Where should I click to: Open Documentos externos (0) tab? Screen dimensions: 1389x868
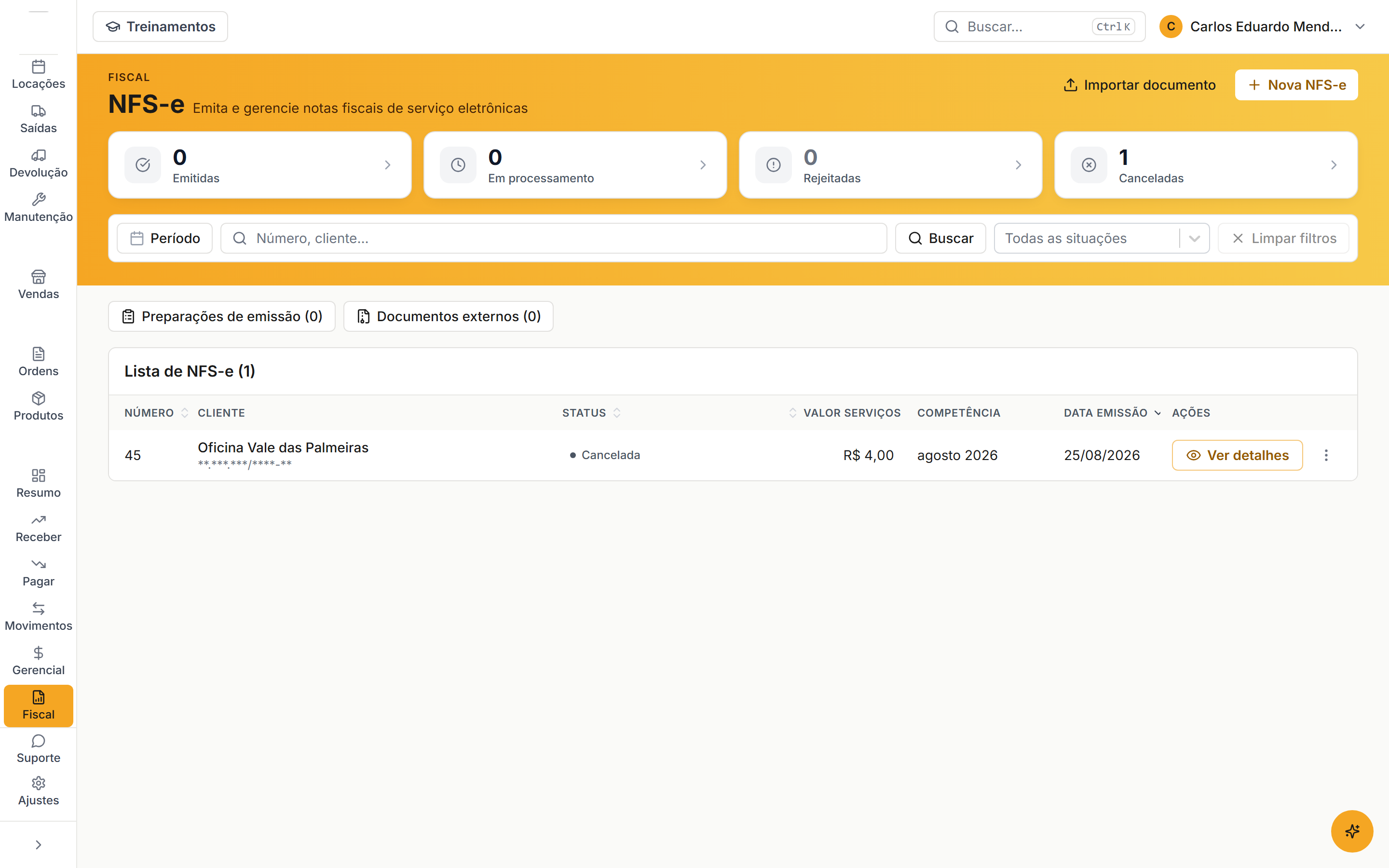448,316
